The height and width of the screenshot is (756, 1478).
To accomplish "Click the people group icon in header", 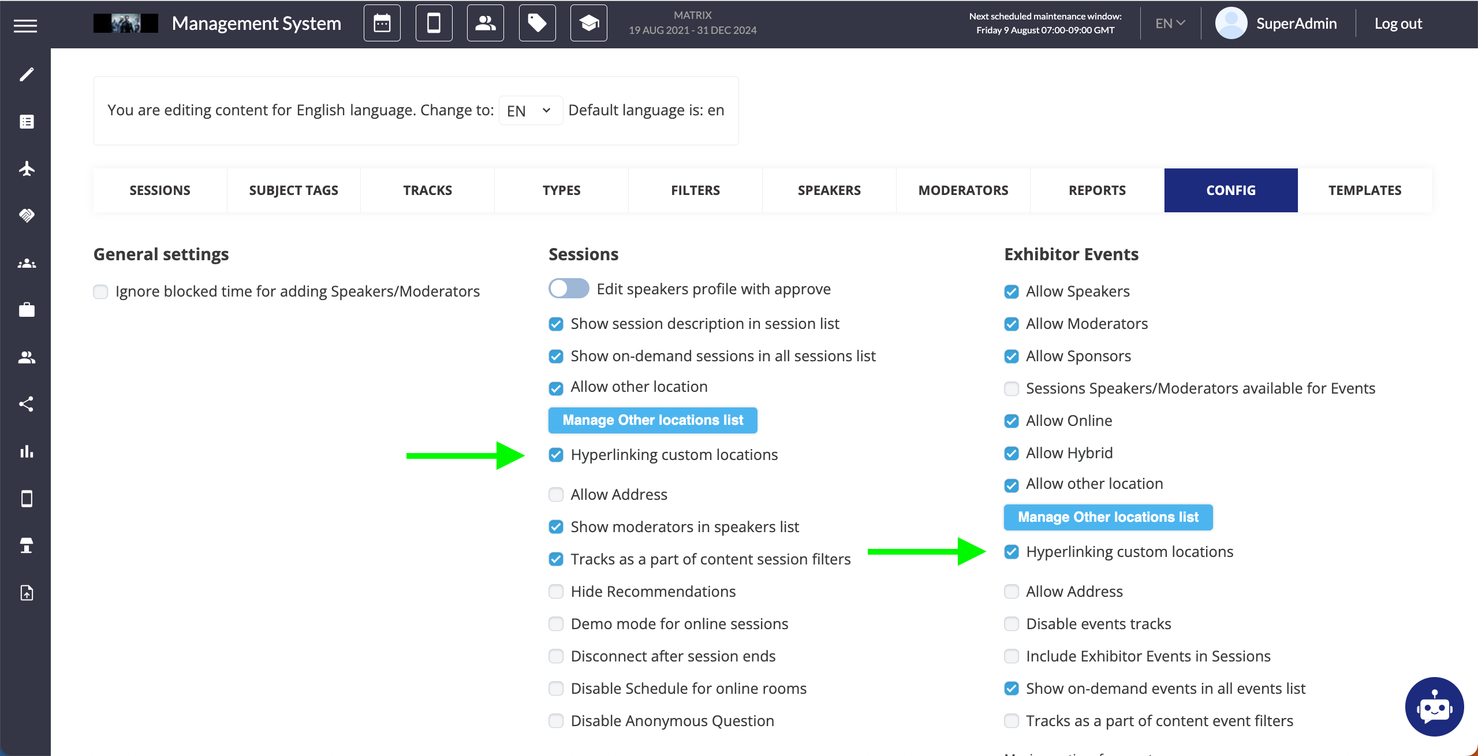I will pyautogui.click(x=486, y=23).
